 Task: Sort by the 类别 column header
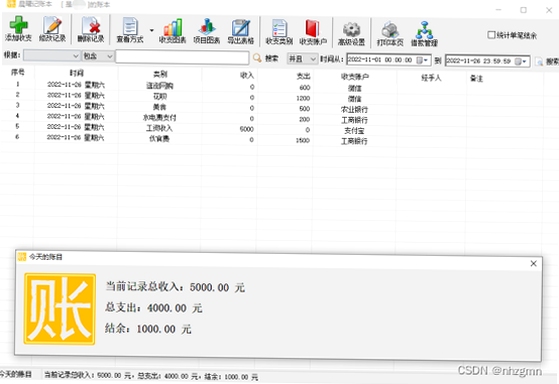pyautogui.click(x=160, y=74)
